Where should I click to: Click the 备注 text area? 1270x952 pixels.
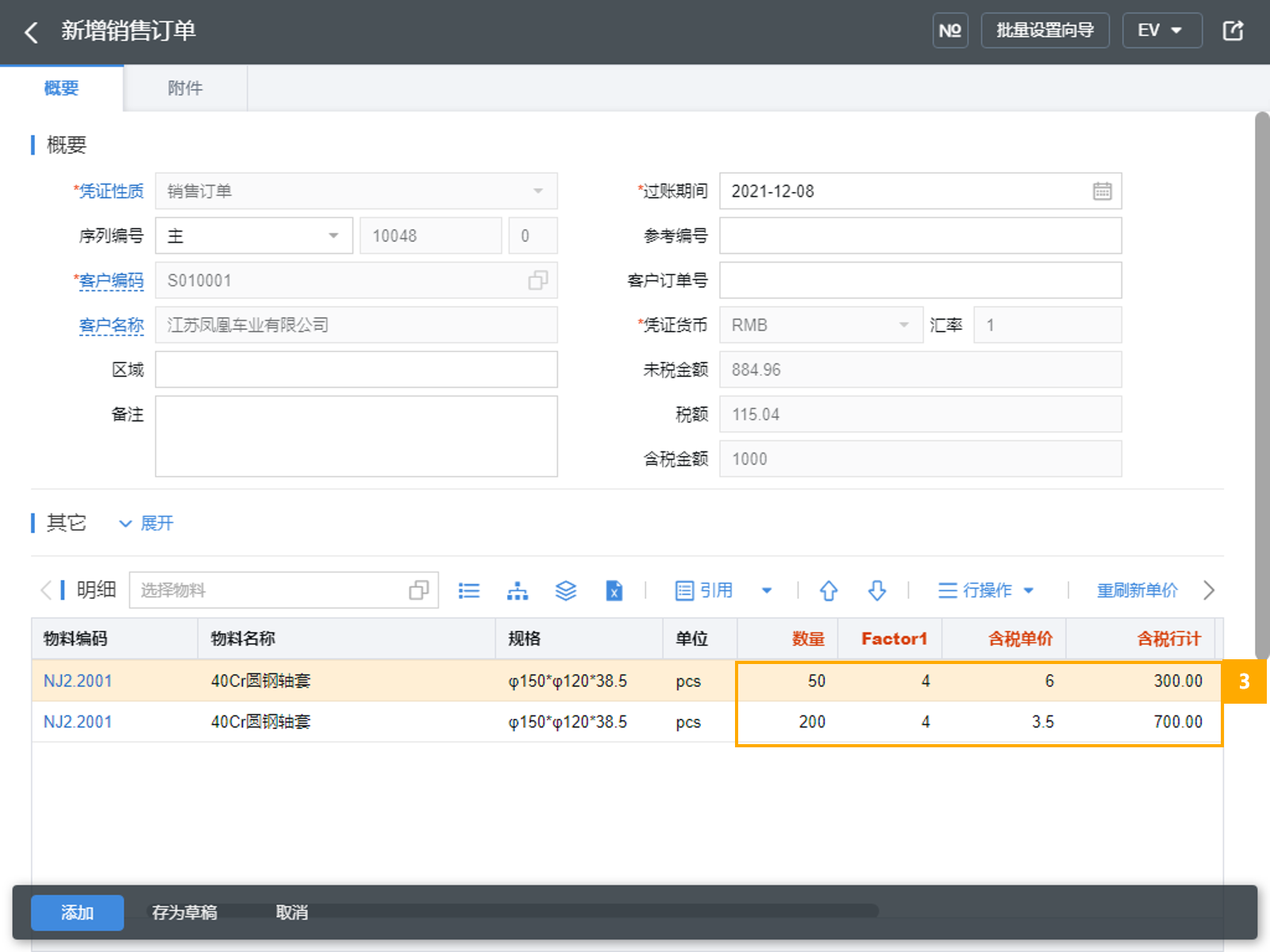coord(356,436)
